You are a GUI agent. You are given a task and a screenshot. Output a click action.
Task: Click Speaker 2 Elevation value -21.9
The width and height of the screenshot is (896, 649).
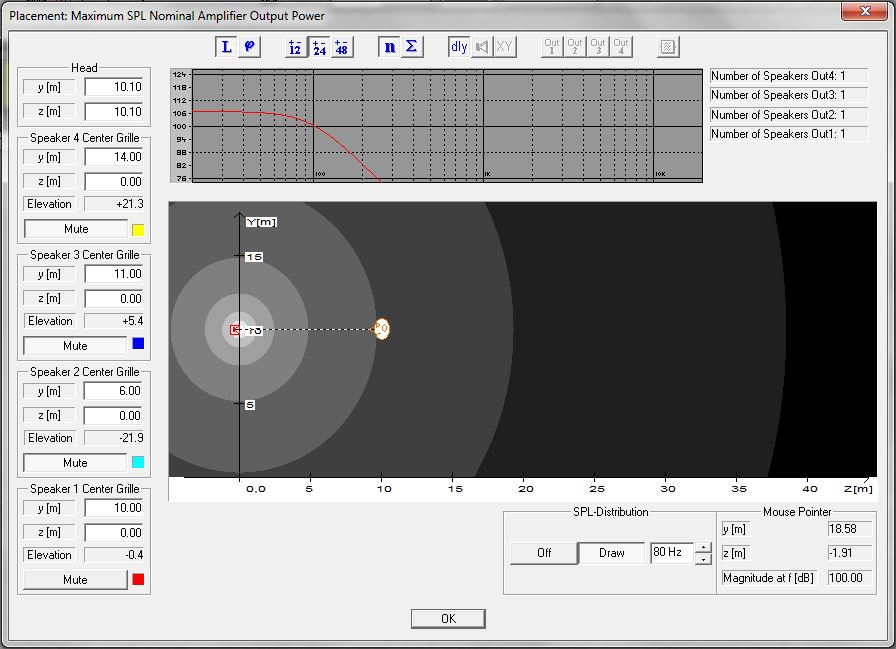(114, 438)
